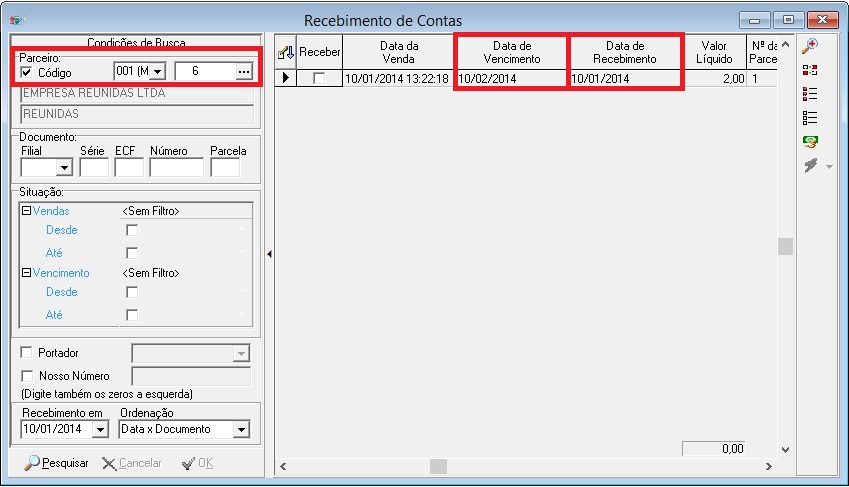The image size is (849, 487).
Task: Click the Valor Líquido column header
Action: tap(714, 52)
